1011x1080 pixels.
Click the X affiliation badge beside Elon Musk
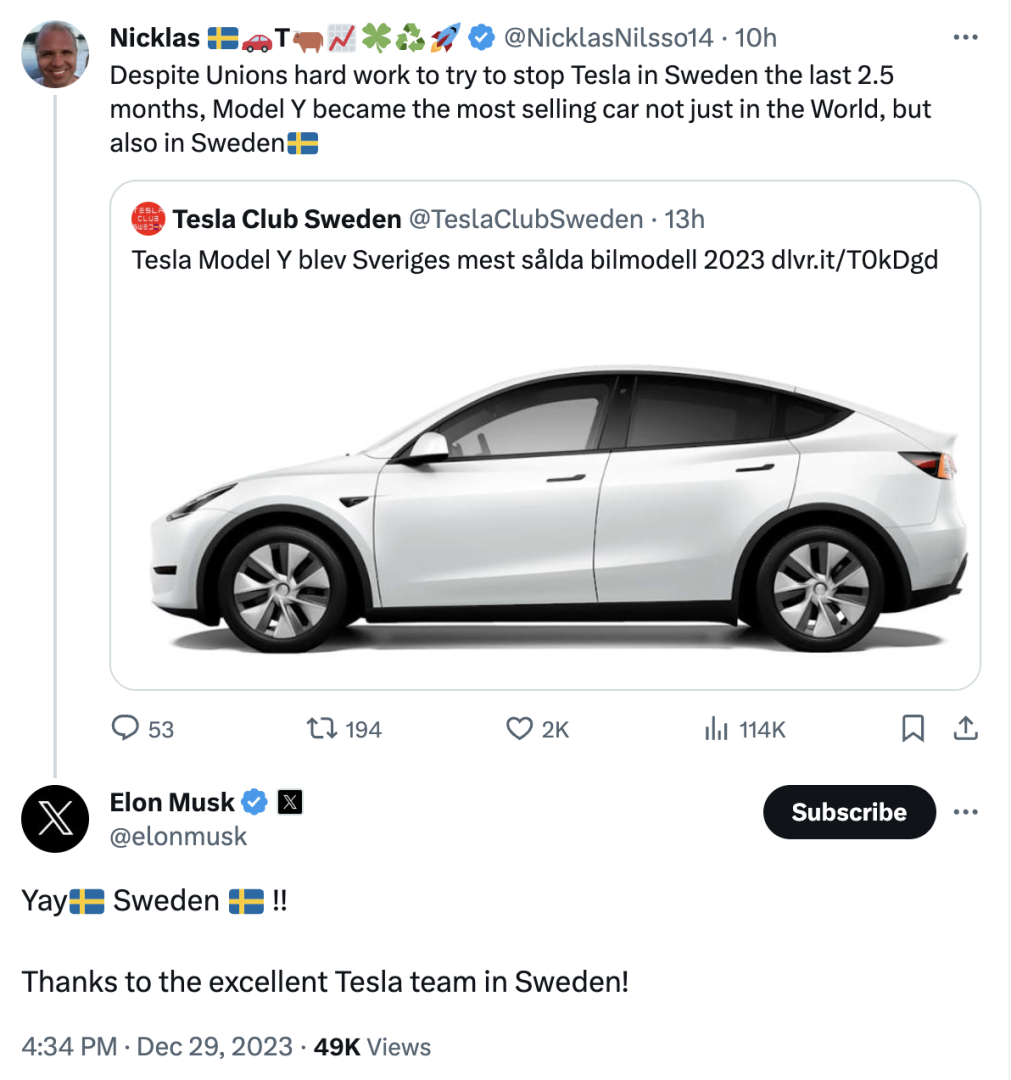pos(290,802)
